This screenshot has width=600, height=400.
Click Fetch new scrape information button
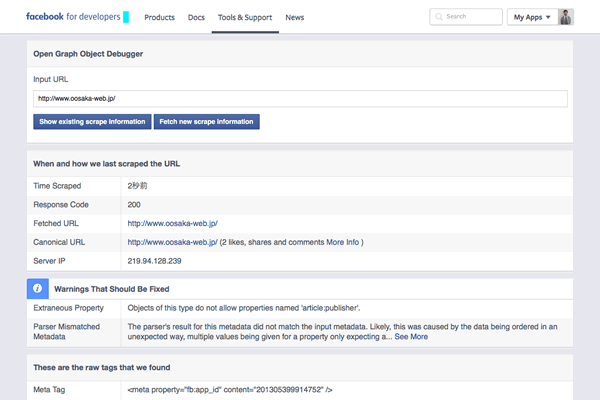[207, 122]
